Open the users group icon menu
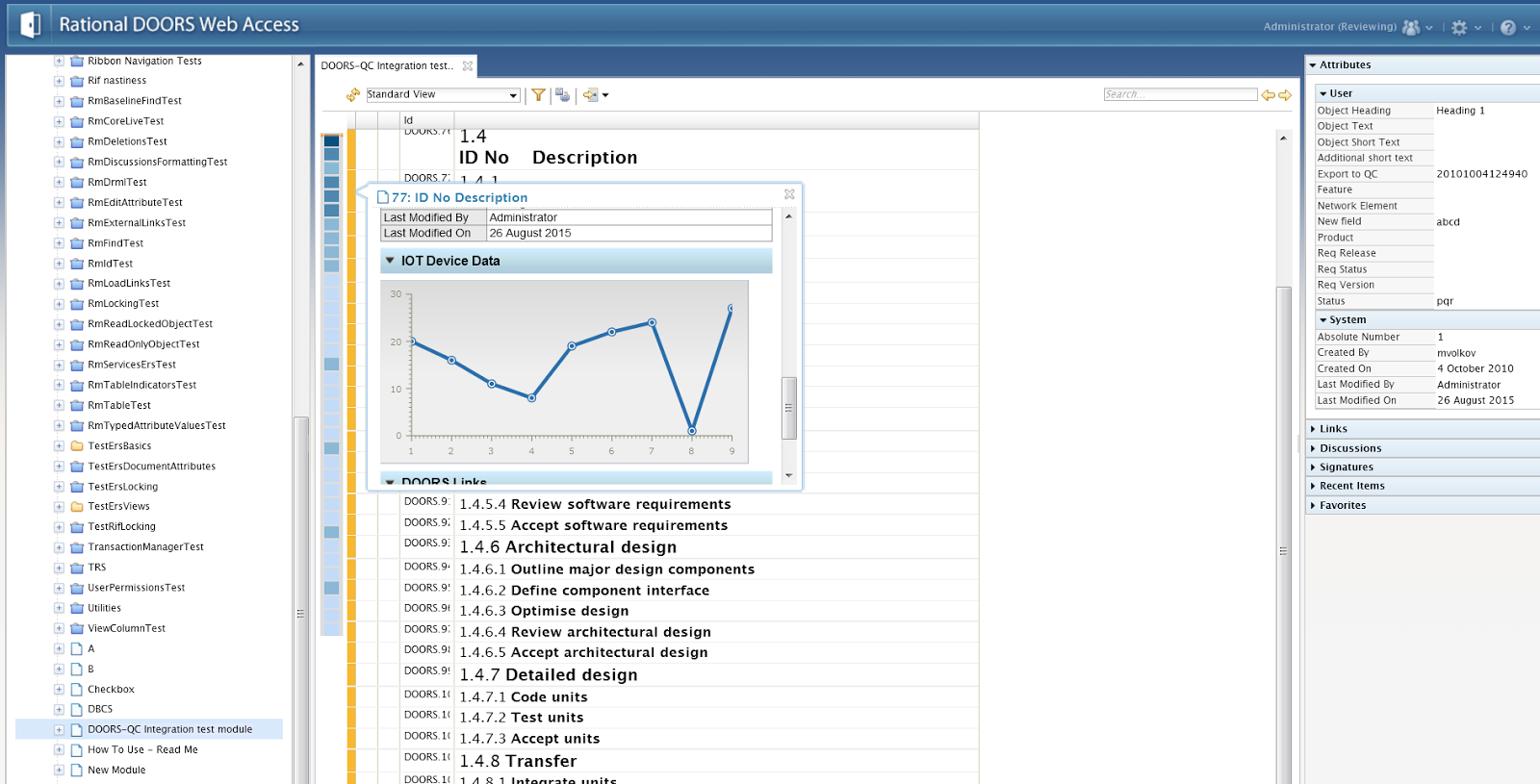 tap(1411, 27)
